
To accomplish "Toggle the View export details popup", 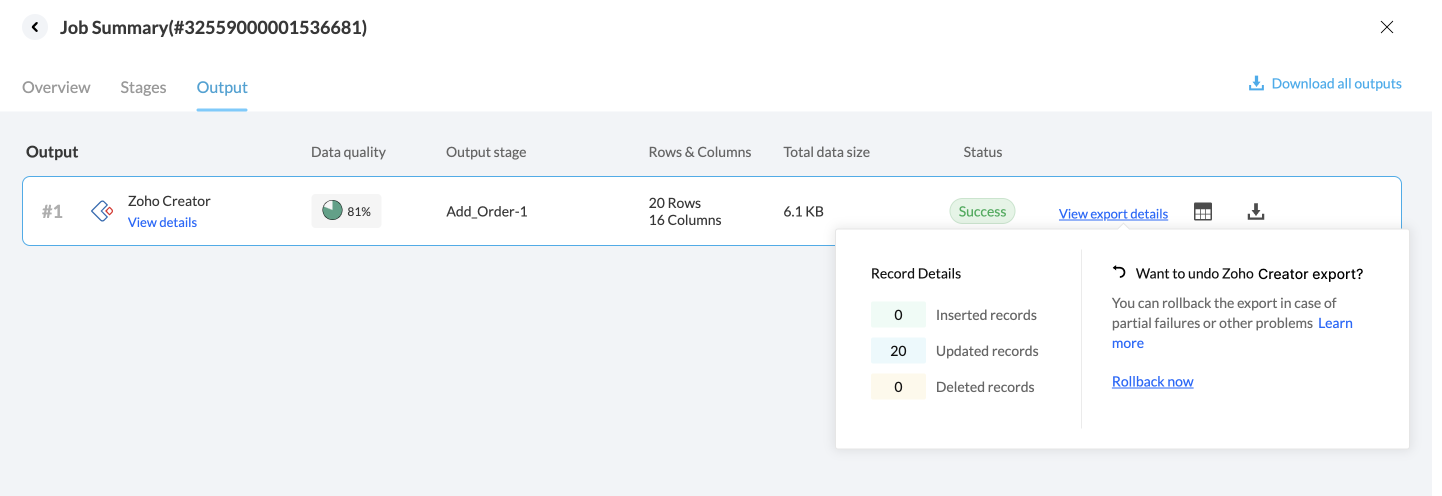I will [x=1113, y=214].
